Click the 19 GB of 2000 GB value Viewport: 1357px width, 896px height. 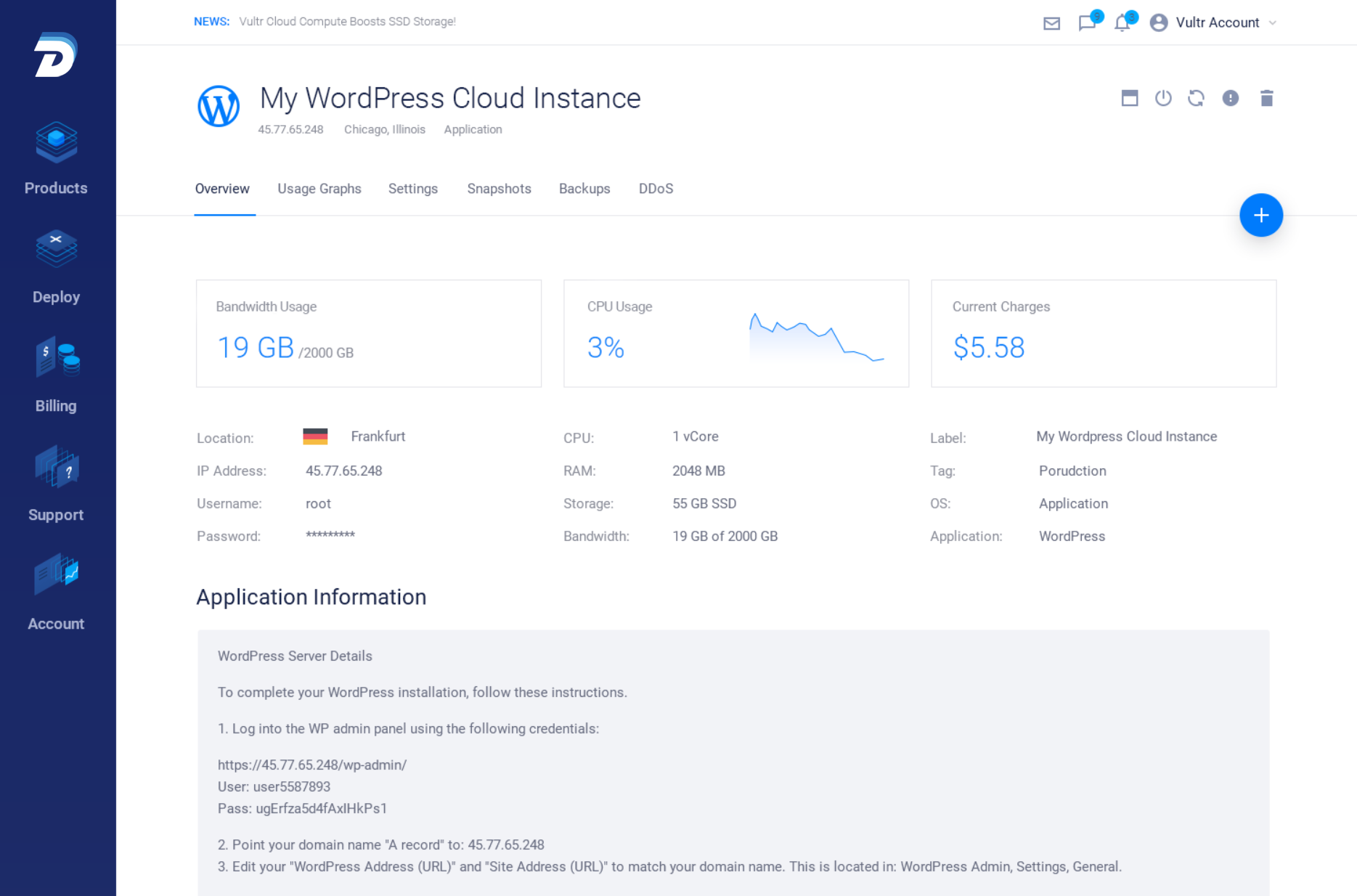(725, 536)
